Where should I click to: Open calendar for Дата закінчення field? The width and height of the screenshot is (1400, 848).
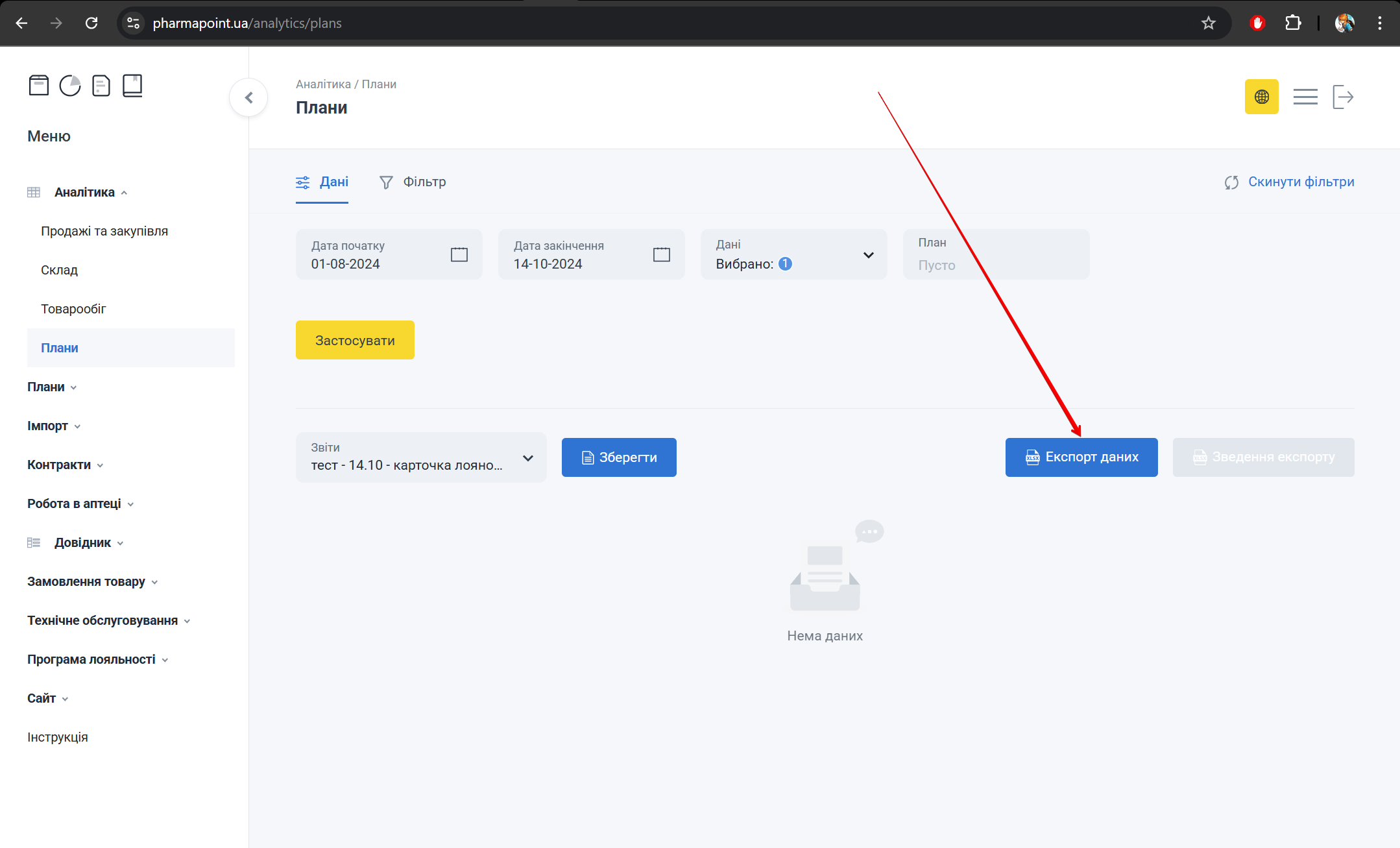pyautogui.click(x=661, y=254)
